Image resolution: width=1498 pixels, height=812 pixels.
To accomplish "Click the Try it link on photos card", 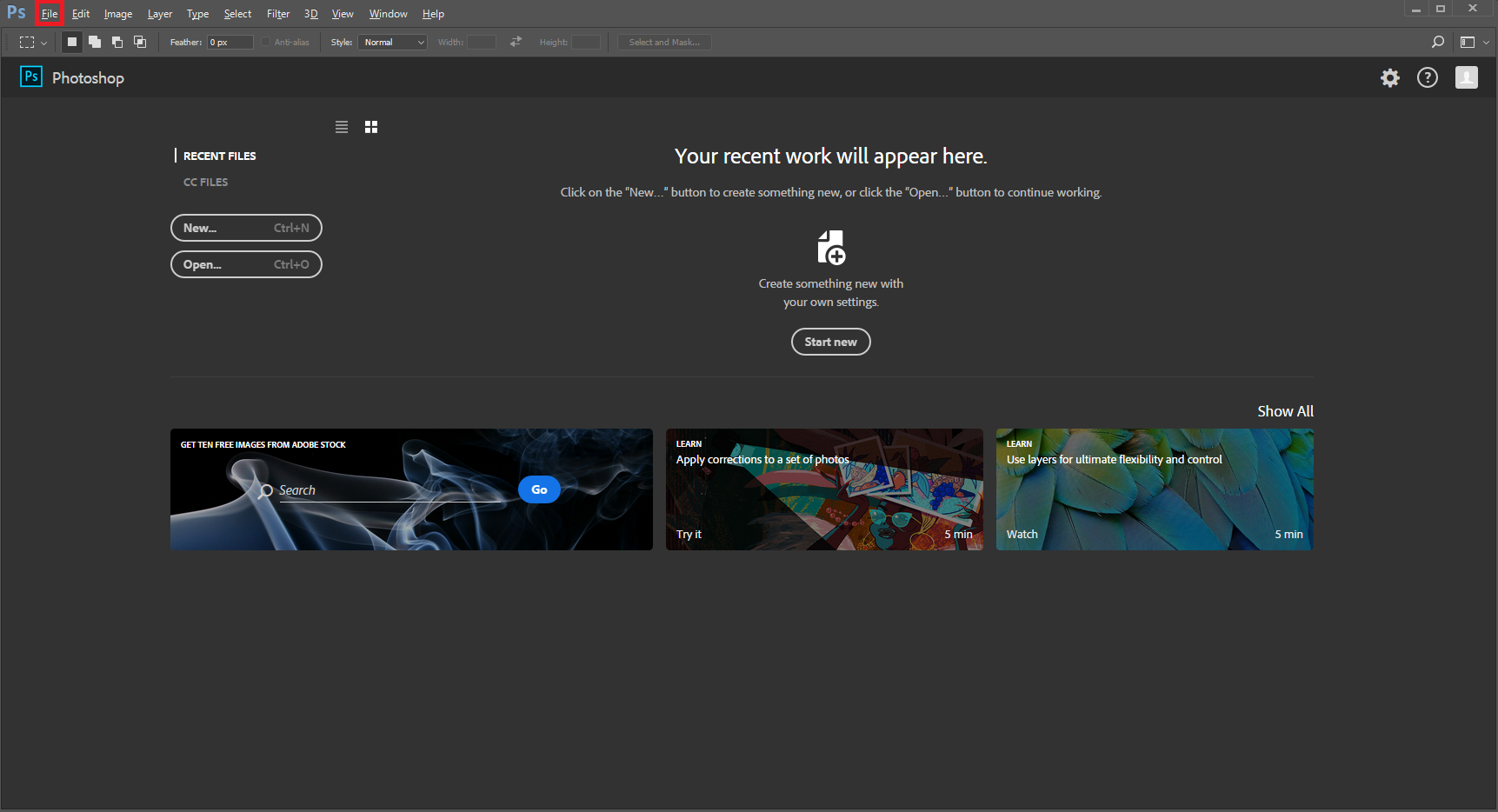I will tap(689, 535).
